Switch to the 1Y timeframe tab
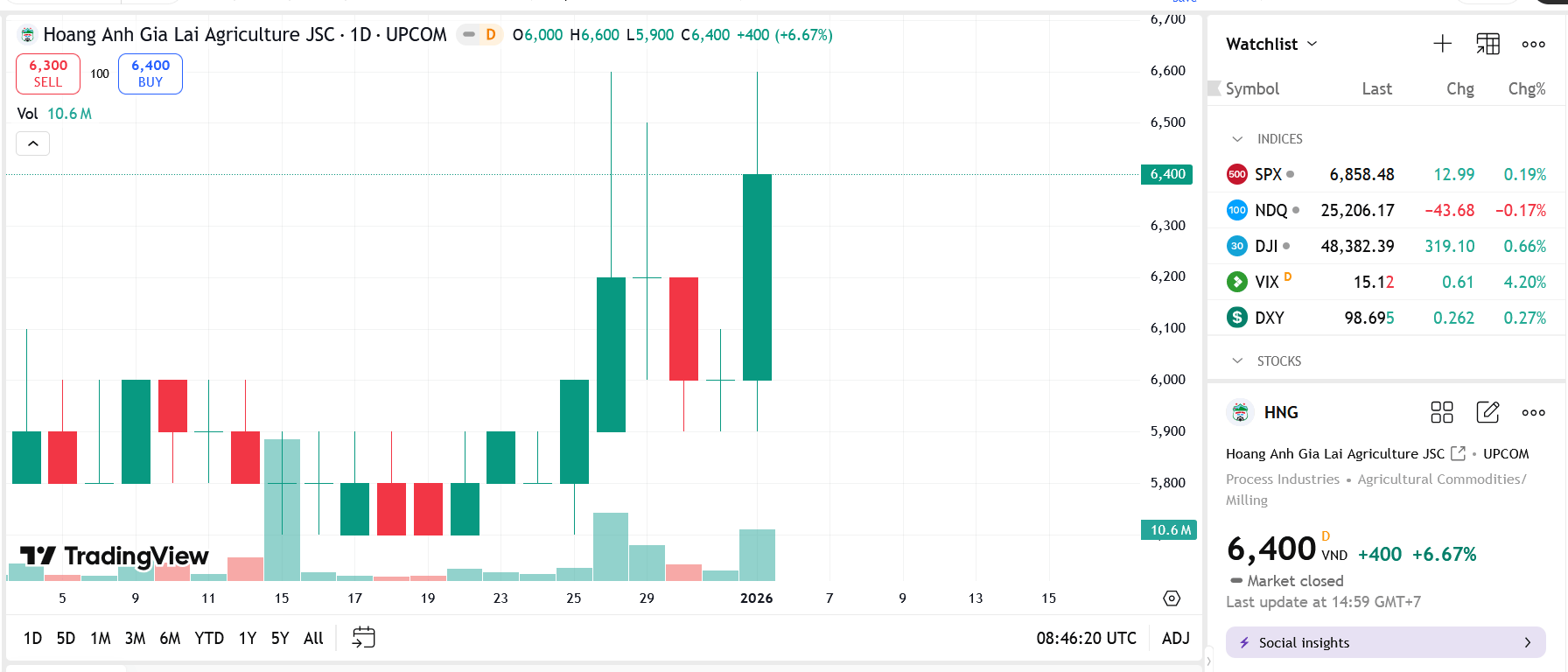 click(247, 638)
